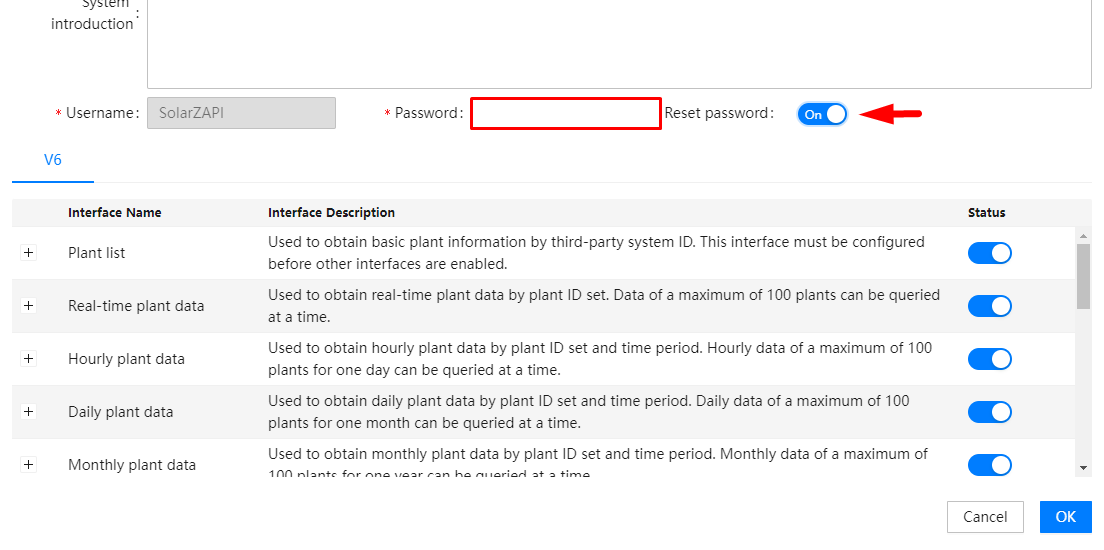Expand the Daily plant data row
Image resolution: width=1104 pixels, height=550 pixels.
[x=28, y=412]
